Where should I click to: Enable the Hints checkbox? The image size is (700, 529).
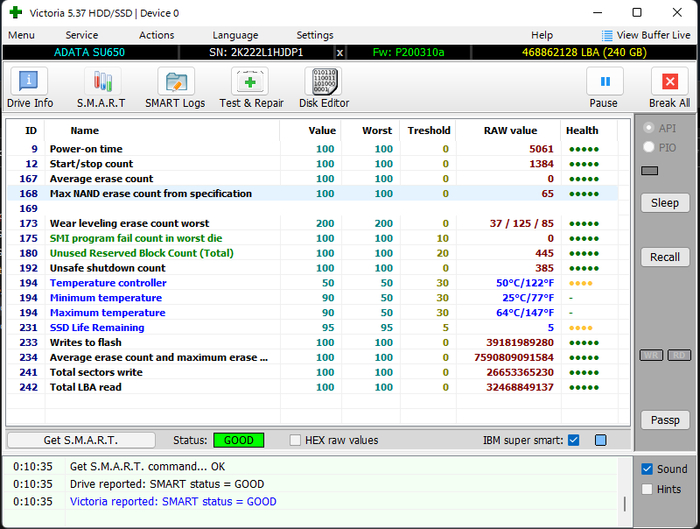(x=647, y=489)
